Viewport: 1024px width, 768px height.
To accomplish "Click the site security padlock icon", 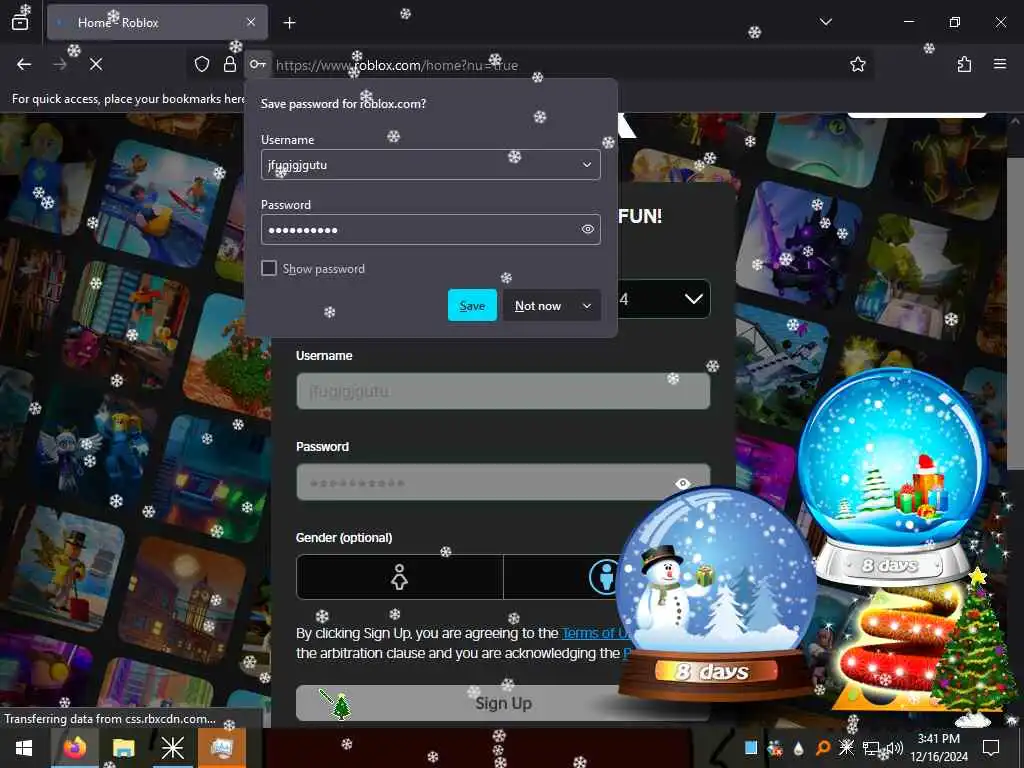I will 230,64.
